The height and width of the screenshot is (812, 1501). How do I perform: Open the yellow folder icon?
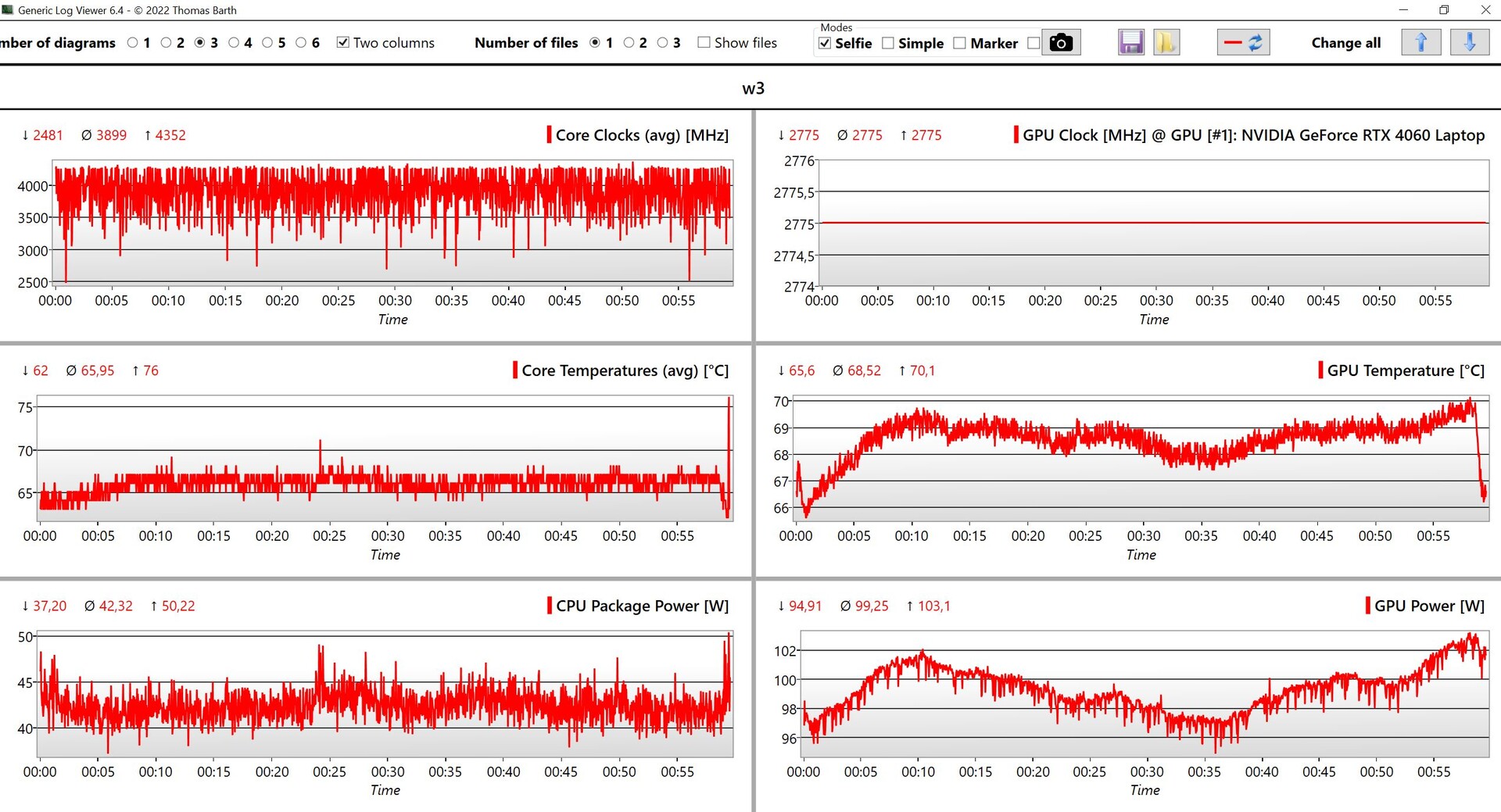(x=1166, y=43)
